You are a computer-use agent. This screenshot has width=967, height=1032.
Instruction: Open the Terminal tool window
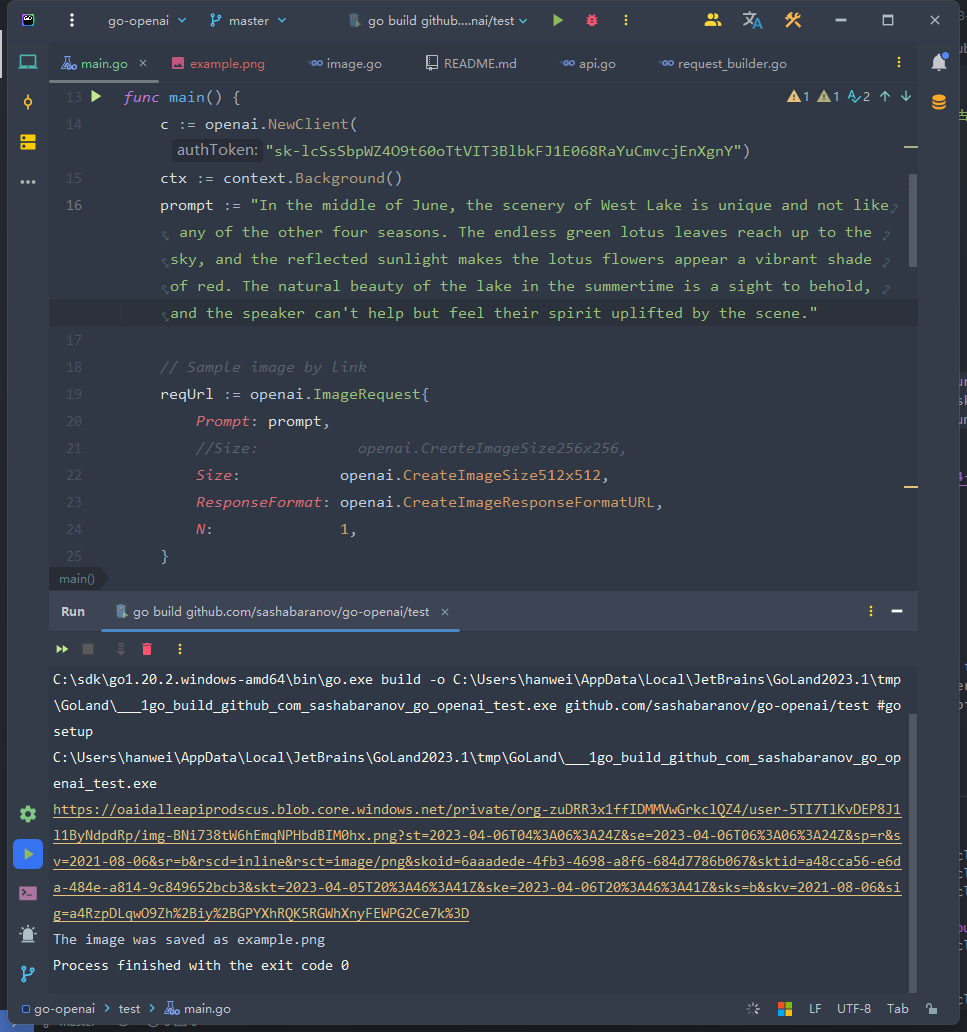pyautogui.click(x=28, y=893)
